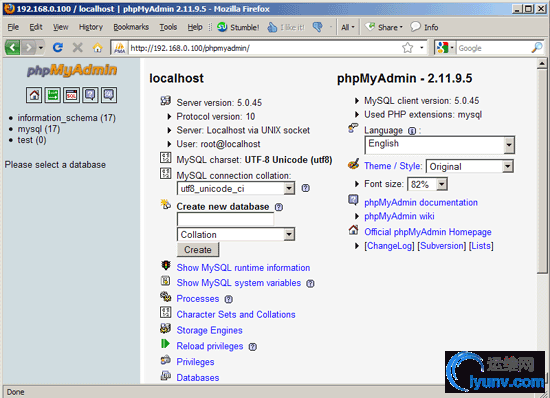Image resolution: width=550 pixels, height=398 pixels.
Task: Open the History menu
Action: pyautogui.click(x=91, y=27)
